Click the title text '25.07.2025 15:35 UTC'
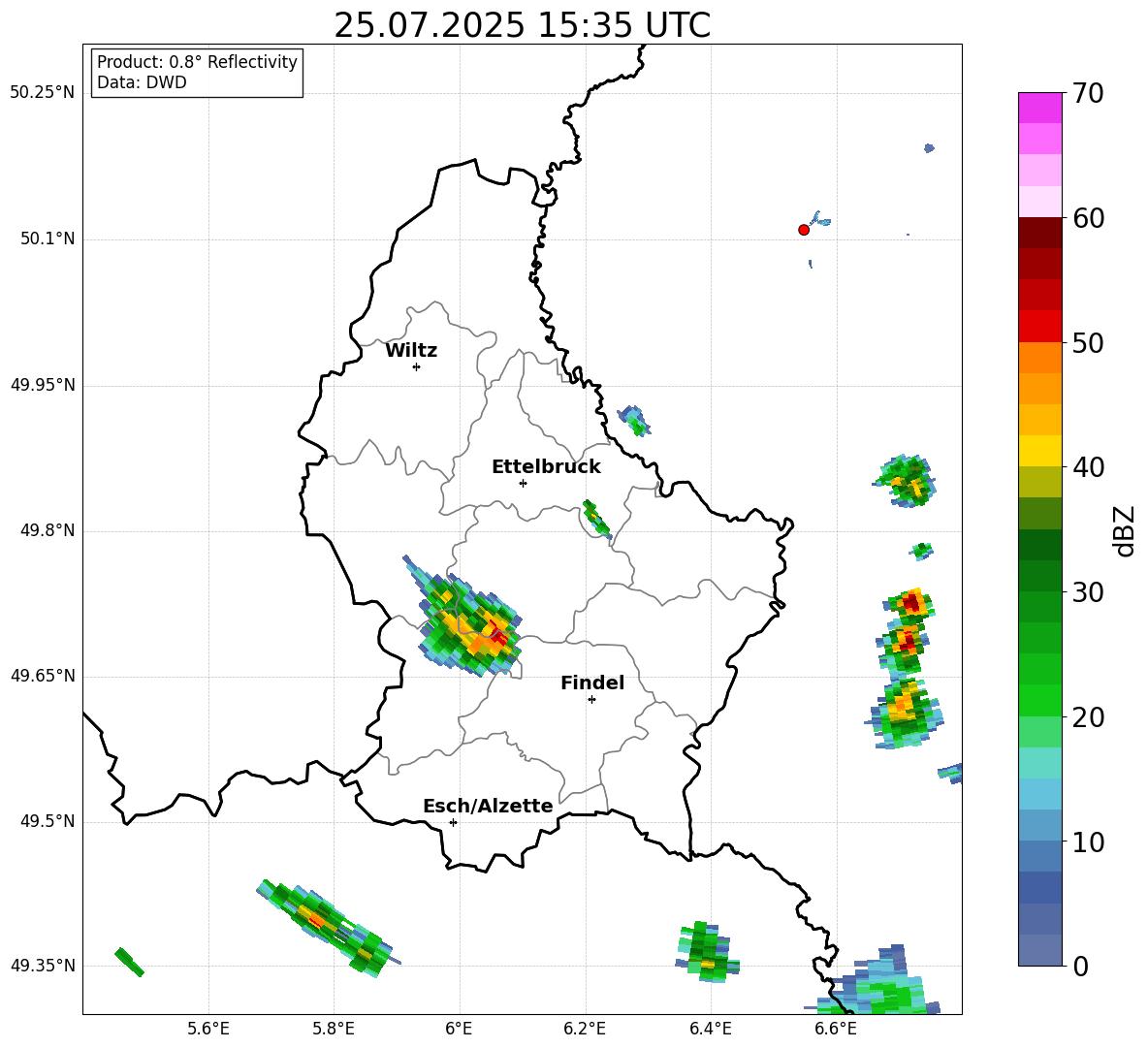Image resolution: width=1148 pixels, height=1048 pixels. click(x=522, y=25)
